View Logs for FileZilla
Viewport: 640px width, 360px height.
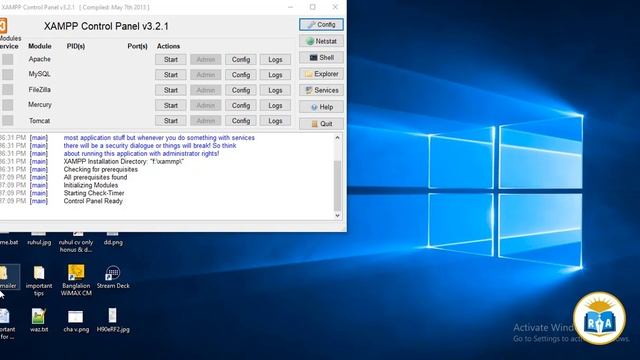pyautogui.click(x=276, y=90)
